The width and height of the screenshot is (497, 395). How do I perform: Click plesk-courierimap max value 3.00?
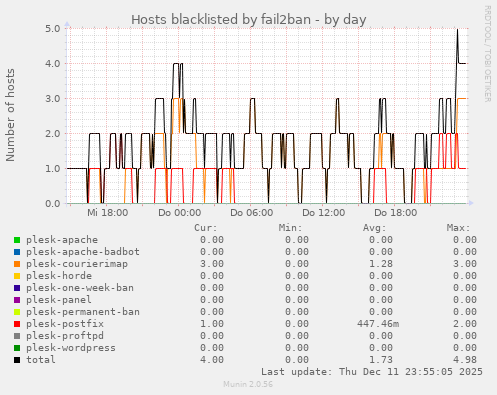pos(465,264)
